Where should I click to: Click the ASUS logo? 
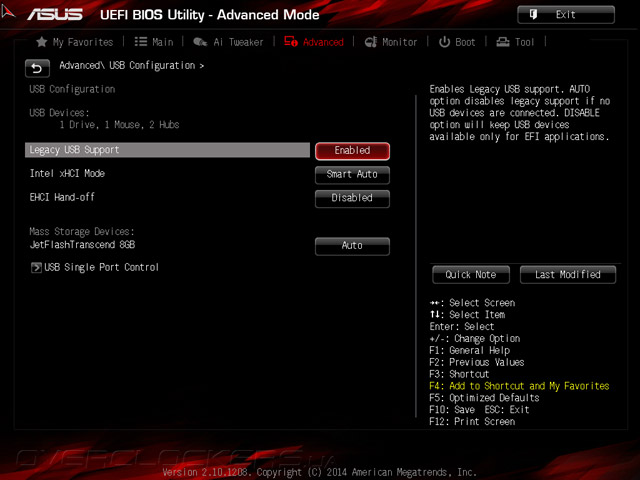click(55, 15)
